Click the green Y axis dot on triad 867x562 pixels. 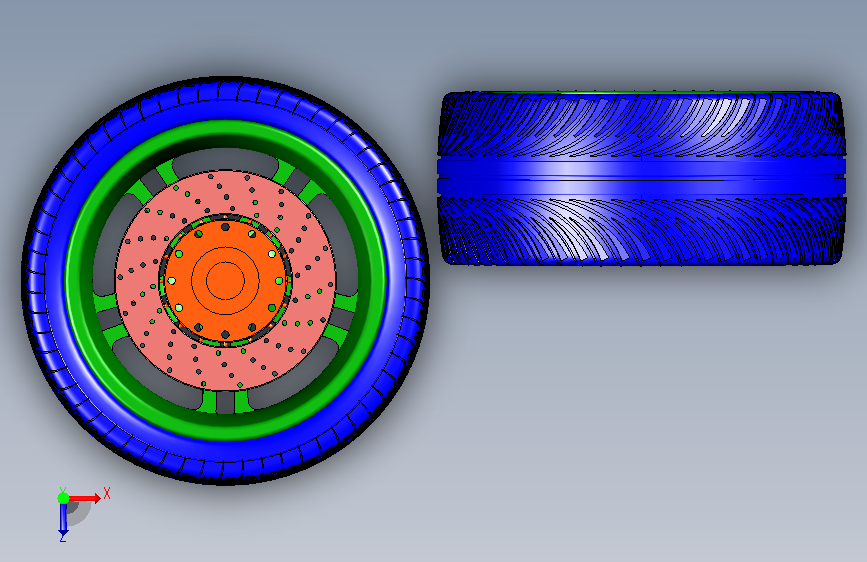pyautogui.click(x=64, y=498)
